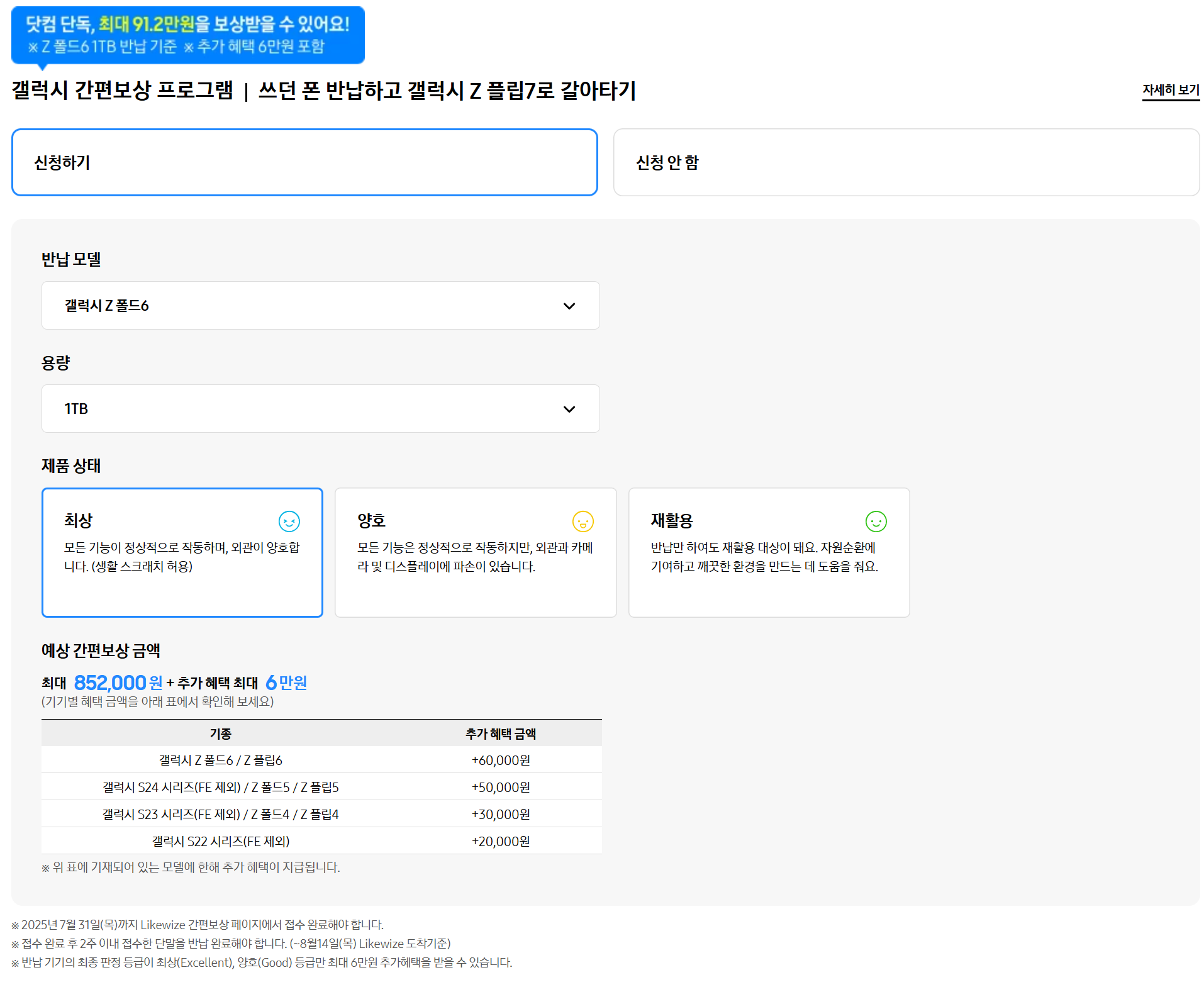Click the blue smiley icon on 최상 card
The width and height of the screenshot is (1204, 987).
pos(289,521)
